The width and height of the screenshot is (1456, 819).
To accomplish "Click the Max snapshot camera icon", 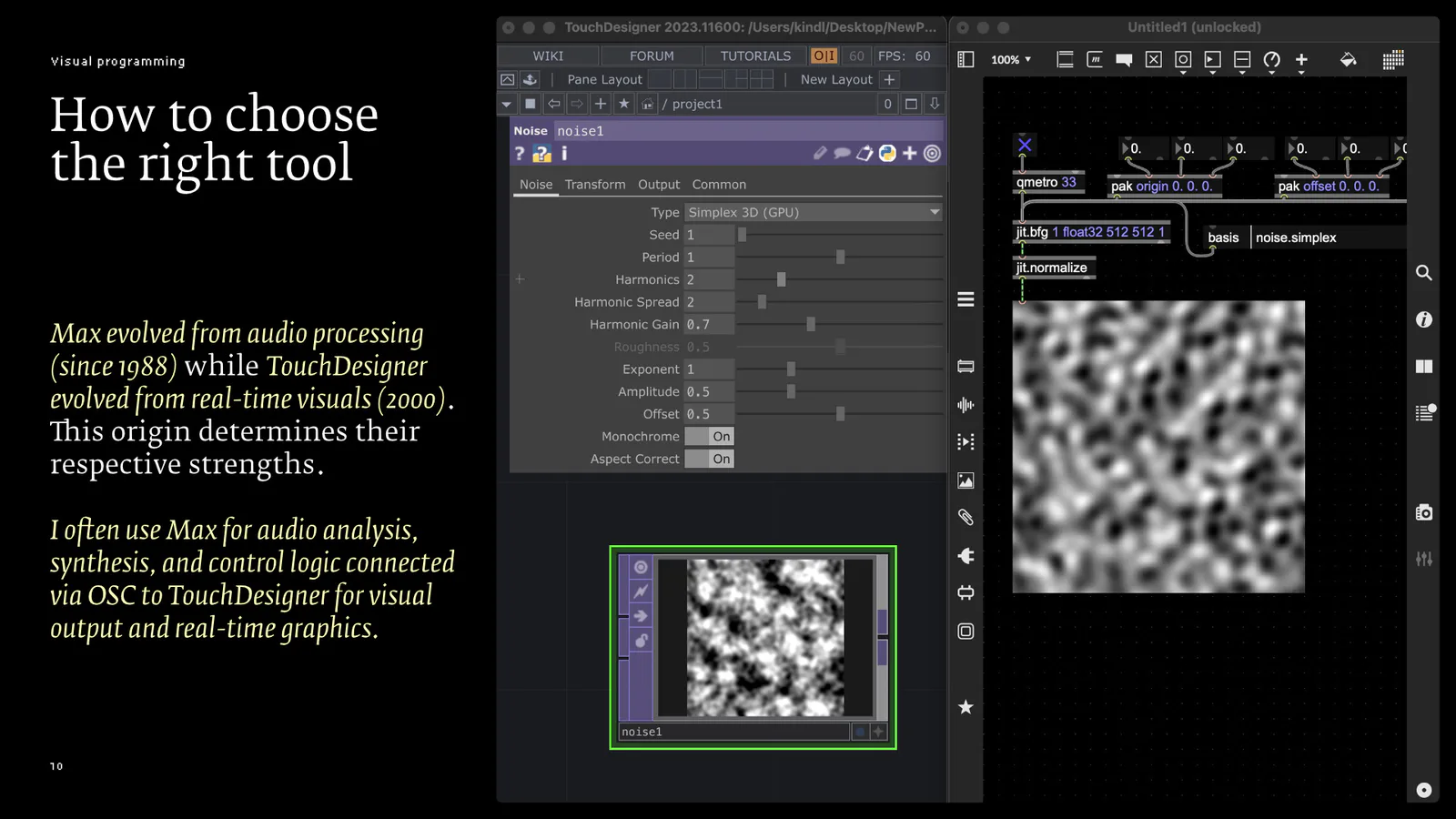I will tap(1424, 512).
